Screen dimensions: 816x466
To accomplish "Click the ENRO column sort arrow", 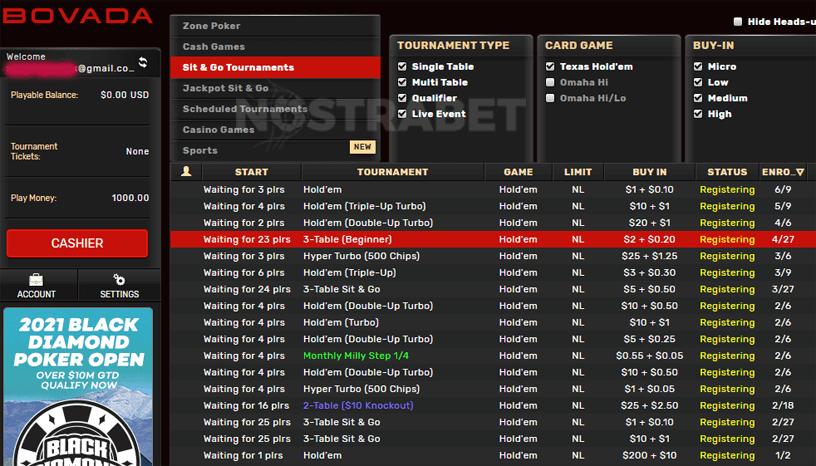I will pyautogui.click(x=800, y=172).
